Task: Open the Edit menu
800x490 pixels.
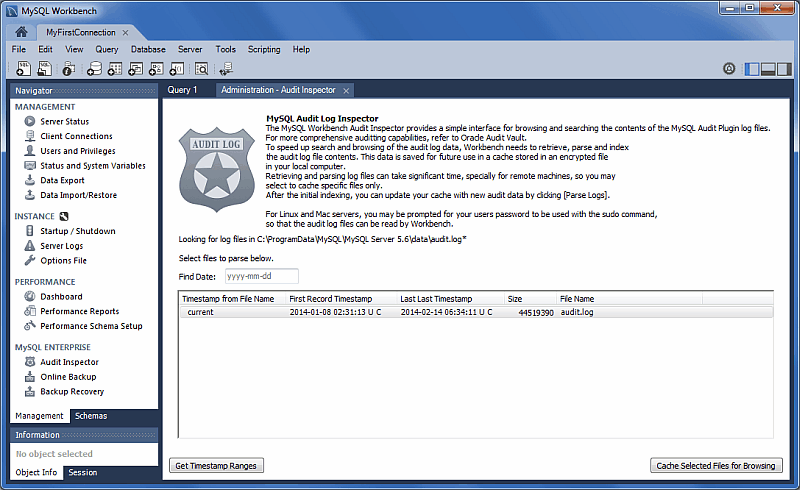Action: (45, 50)
